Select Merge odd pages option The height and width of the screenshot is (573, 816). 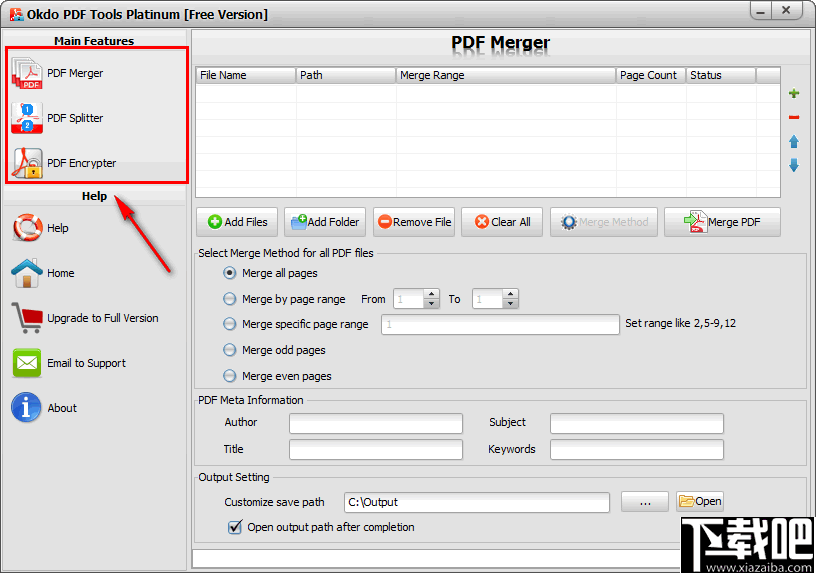coord(230,350)
